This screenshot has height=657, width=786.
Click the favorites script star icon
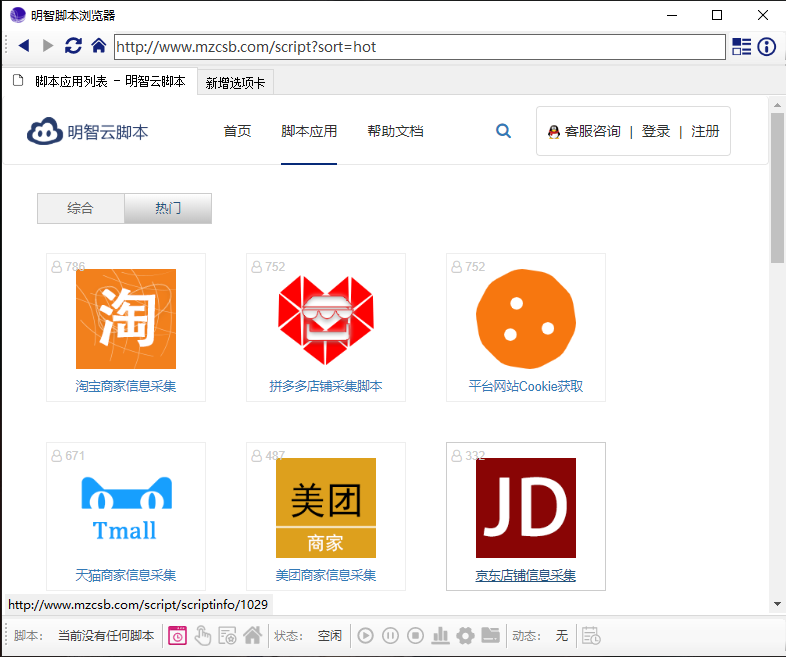(x=228, y=635)
